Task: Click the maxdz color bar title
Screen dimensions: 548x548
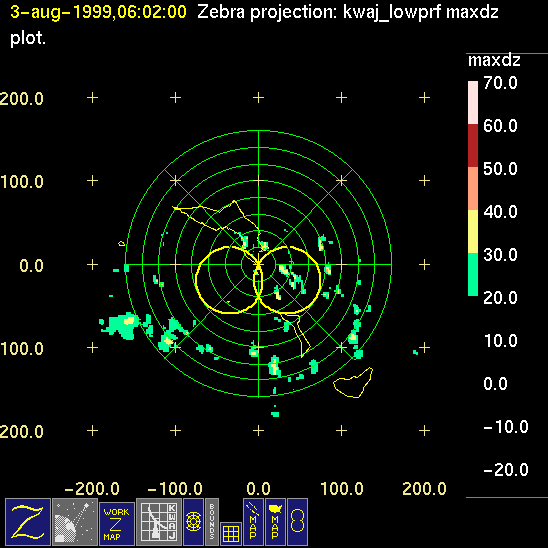Action: point(494,60)
